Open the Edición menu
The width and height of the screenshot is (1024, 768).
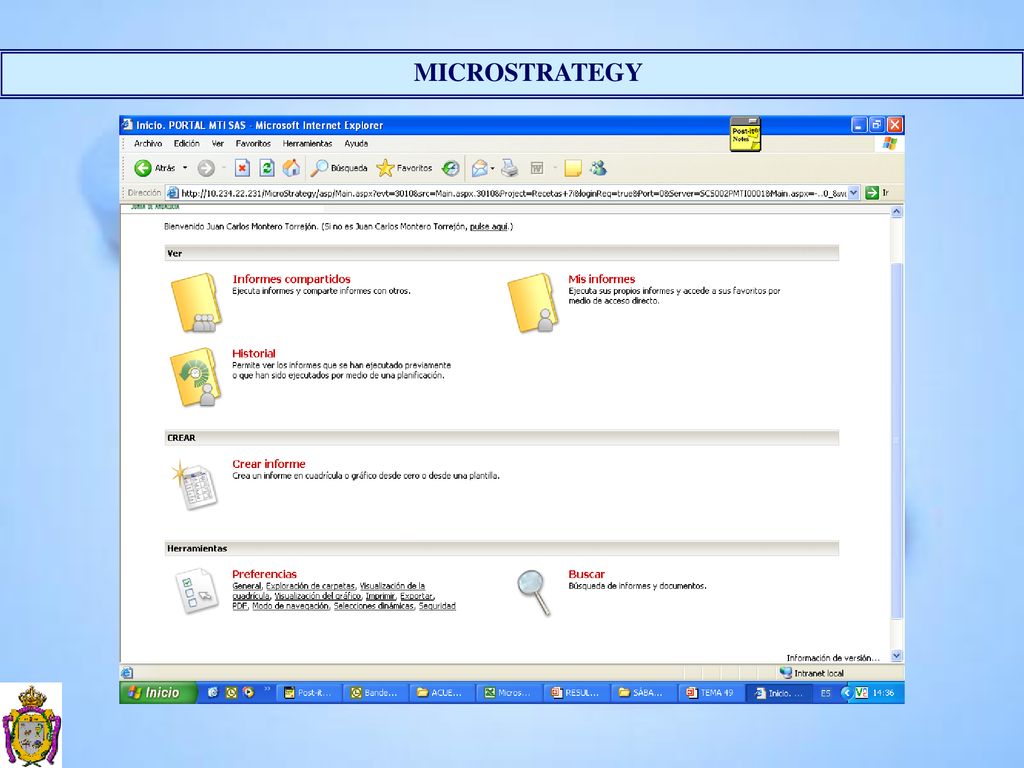[187, 144]
